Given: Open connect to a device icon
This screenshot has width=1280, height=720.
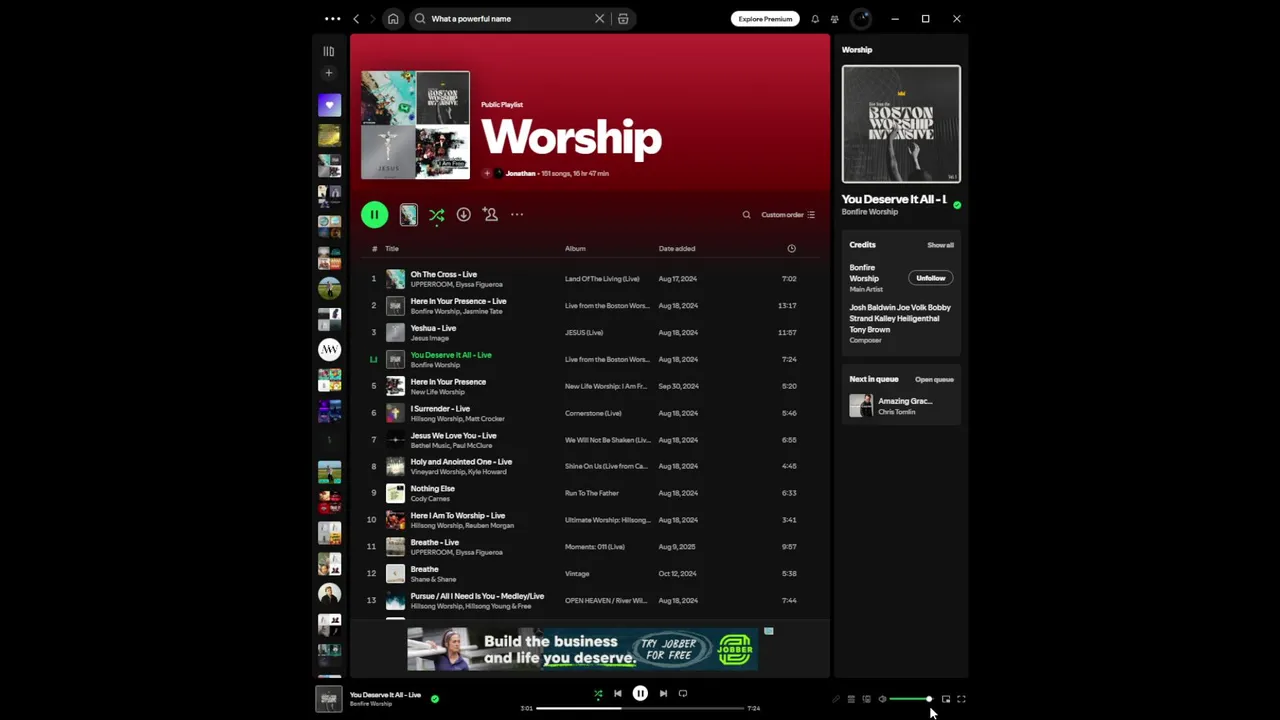Looking at the screenshot, I should [x=866, y=699].
